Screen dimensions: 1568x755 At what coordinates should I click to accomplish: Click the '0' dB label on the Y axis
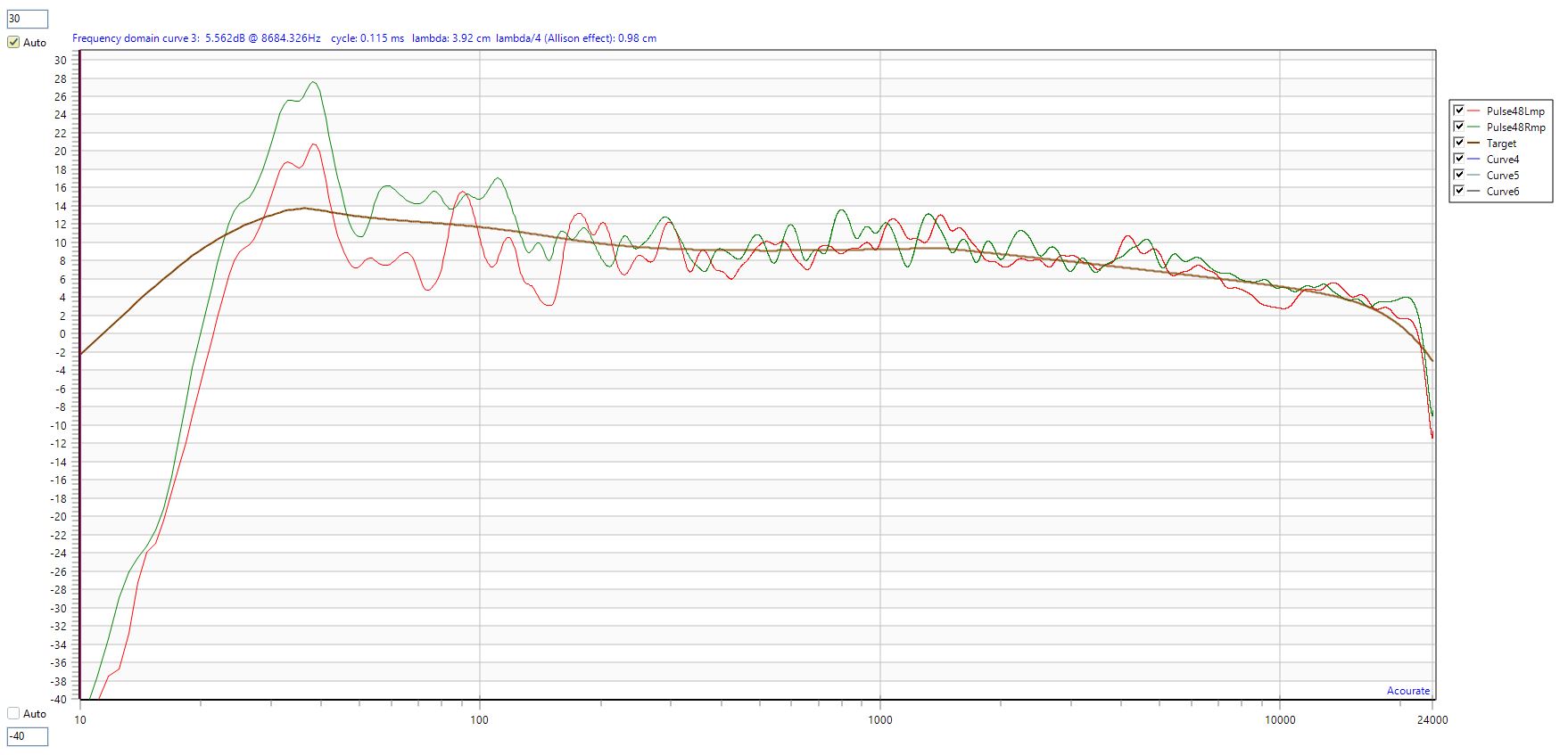[x=62, y=334]
